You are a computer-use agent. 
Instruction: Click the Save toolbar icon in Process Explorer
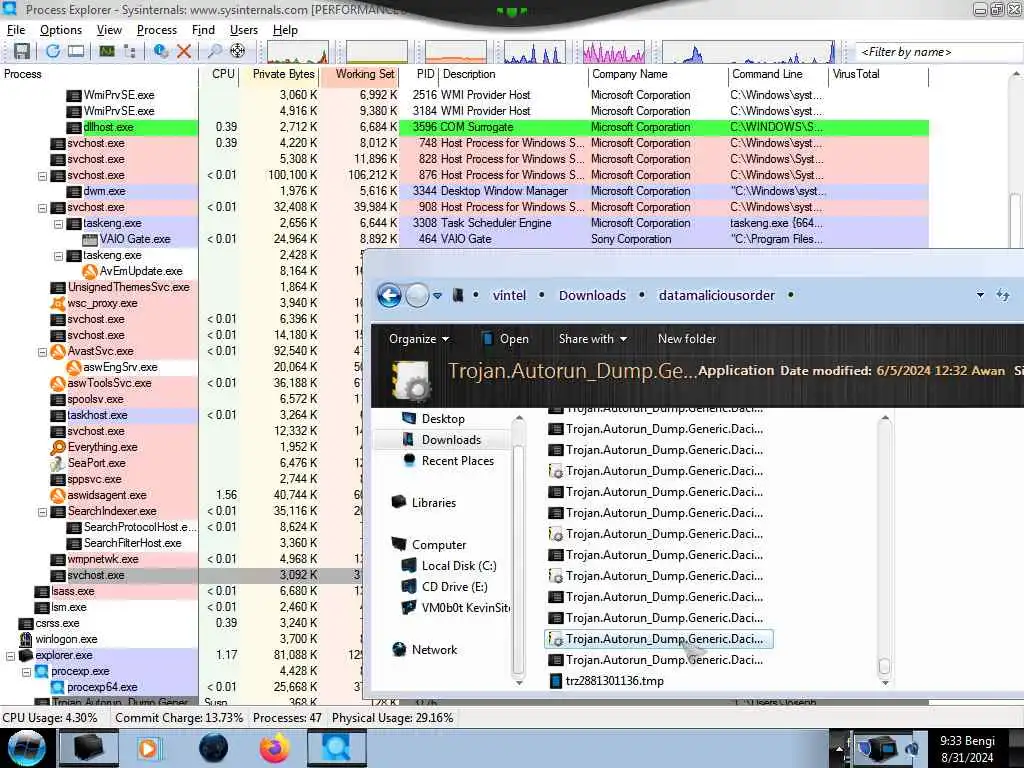coord(22,51)
